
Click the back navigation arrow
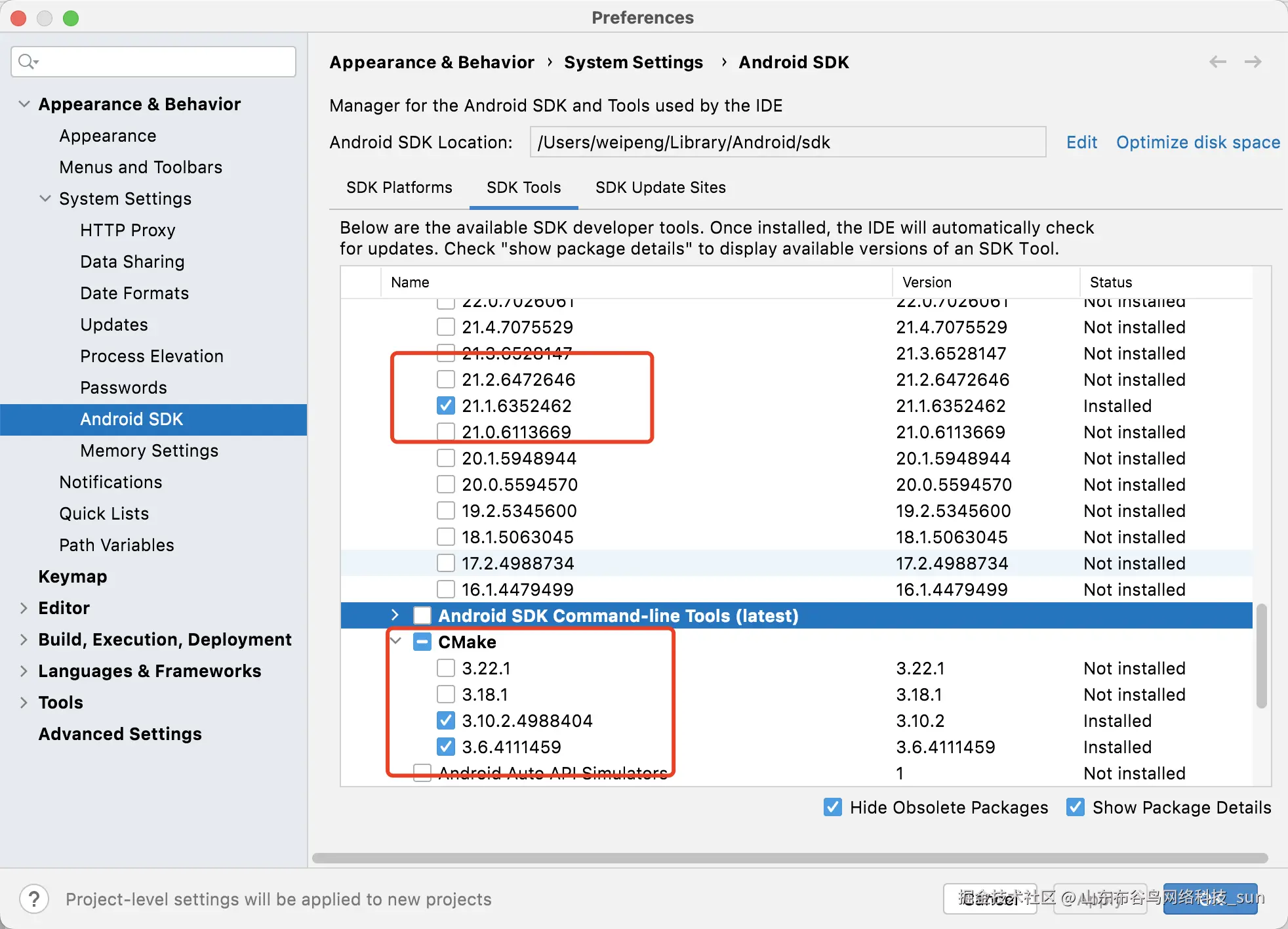coord(1217,62)
